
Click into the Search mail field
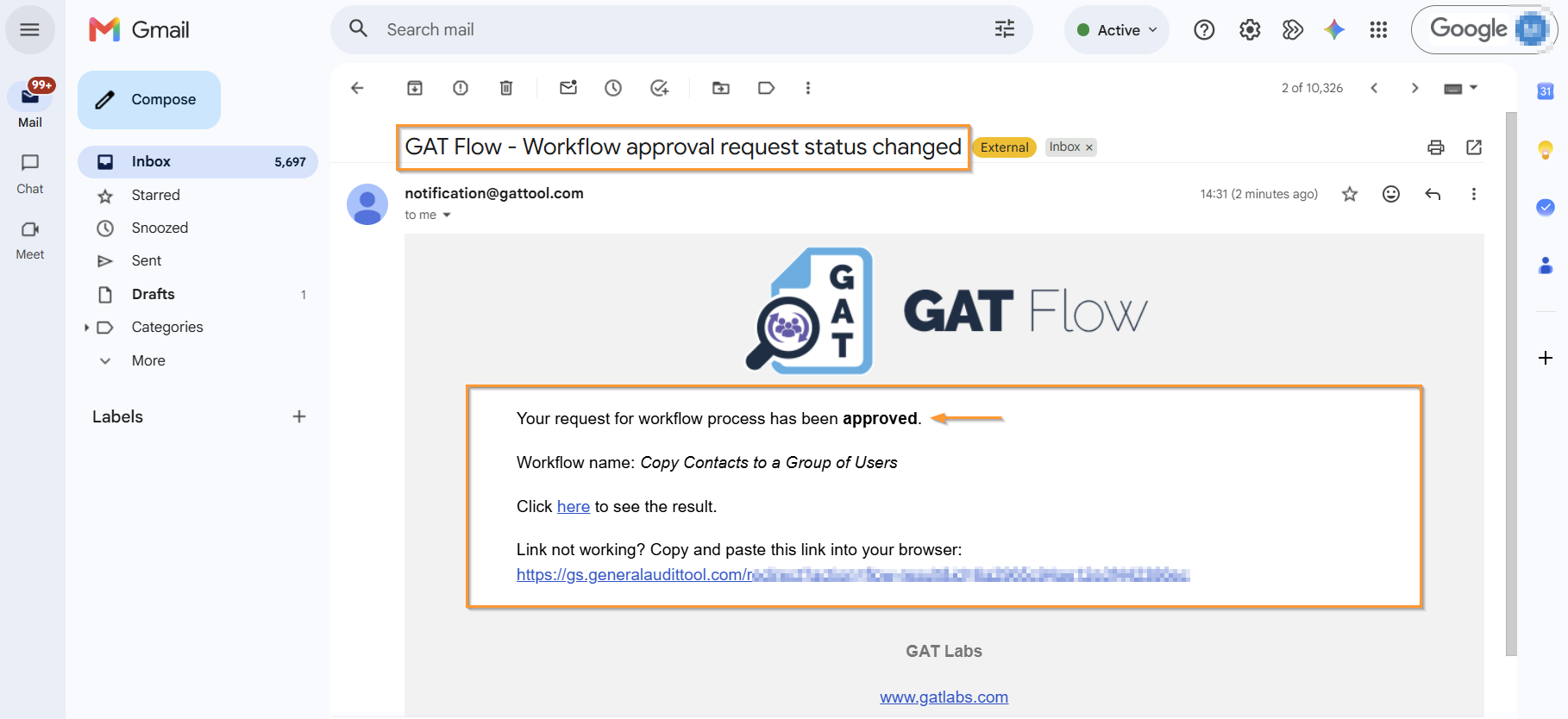point(681,29)
